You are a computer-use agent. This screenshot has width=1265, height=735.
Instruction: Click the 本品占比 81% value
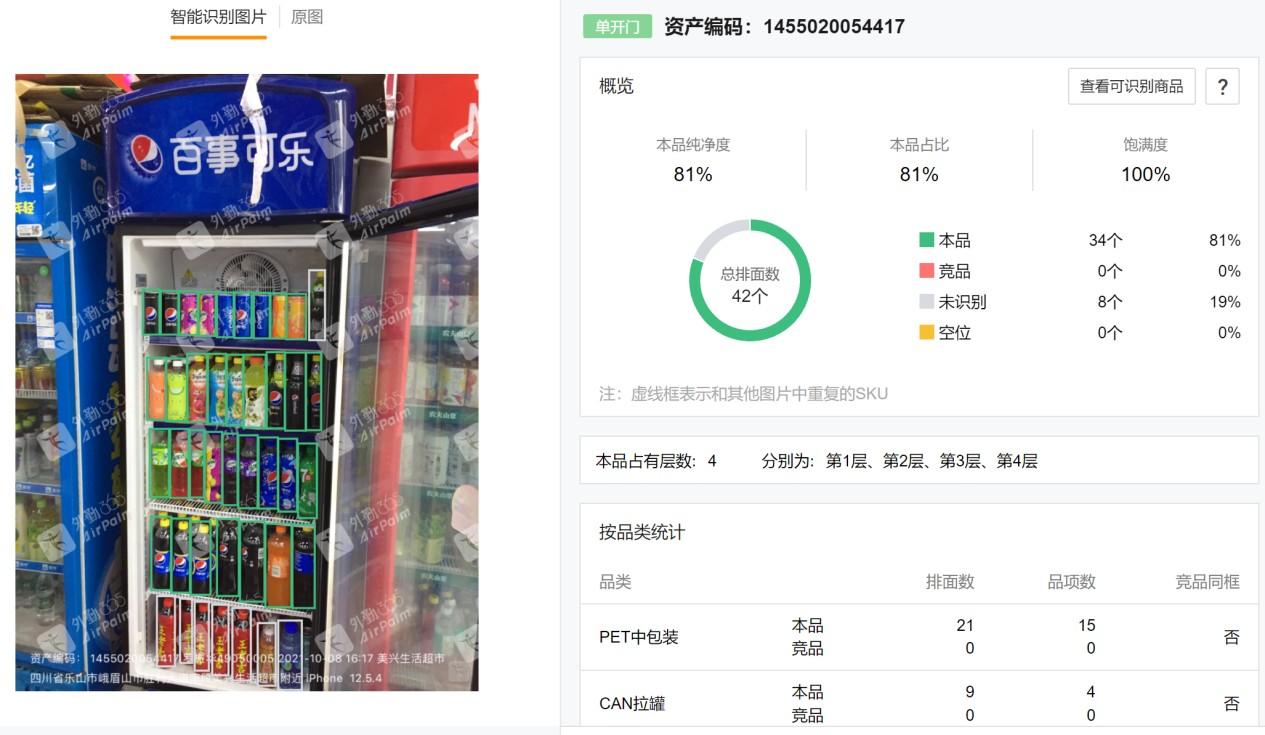[919, 174]
